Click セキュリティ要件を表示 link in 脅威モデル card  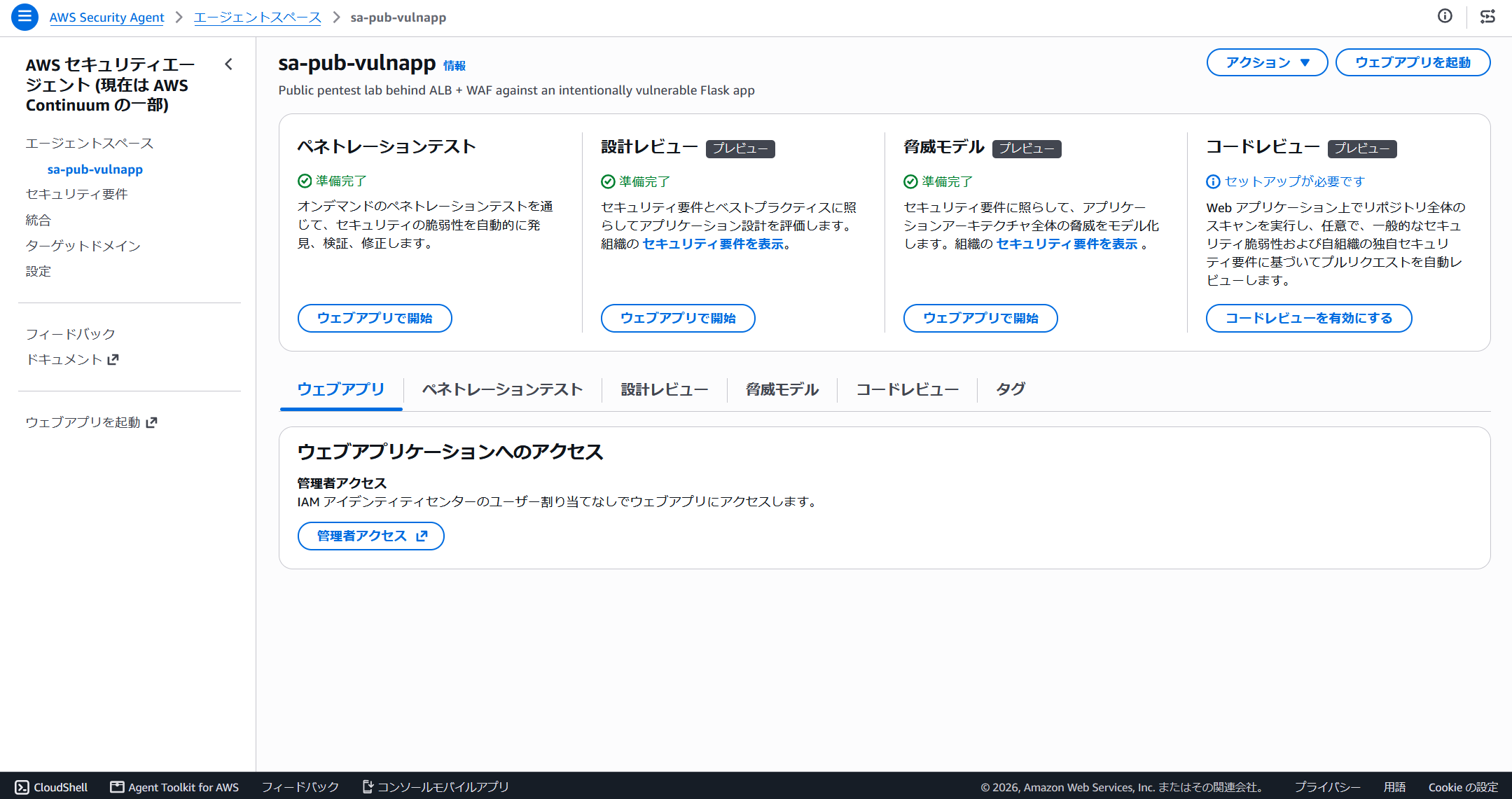(x=1067, y=244)
